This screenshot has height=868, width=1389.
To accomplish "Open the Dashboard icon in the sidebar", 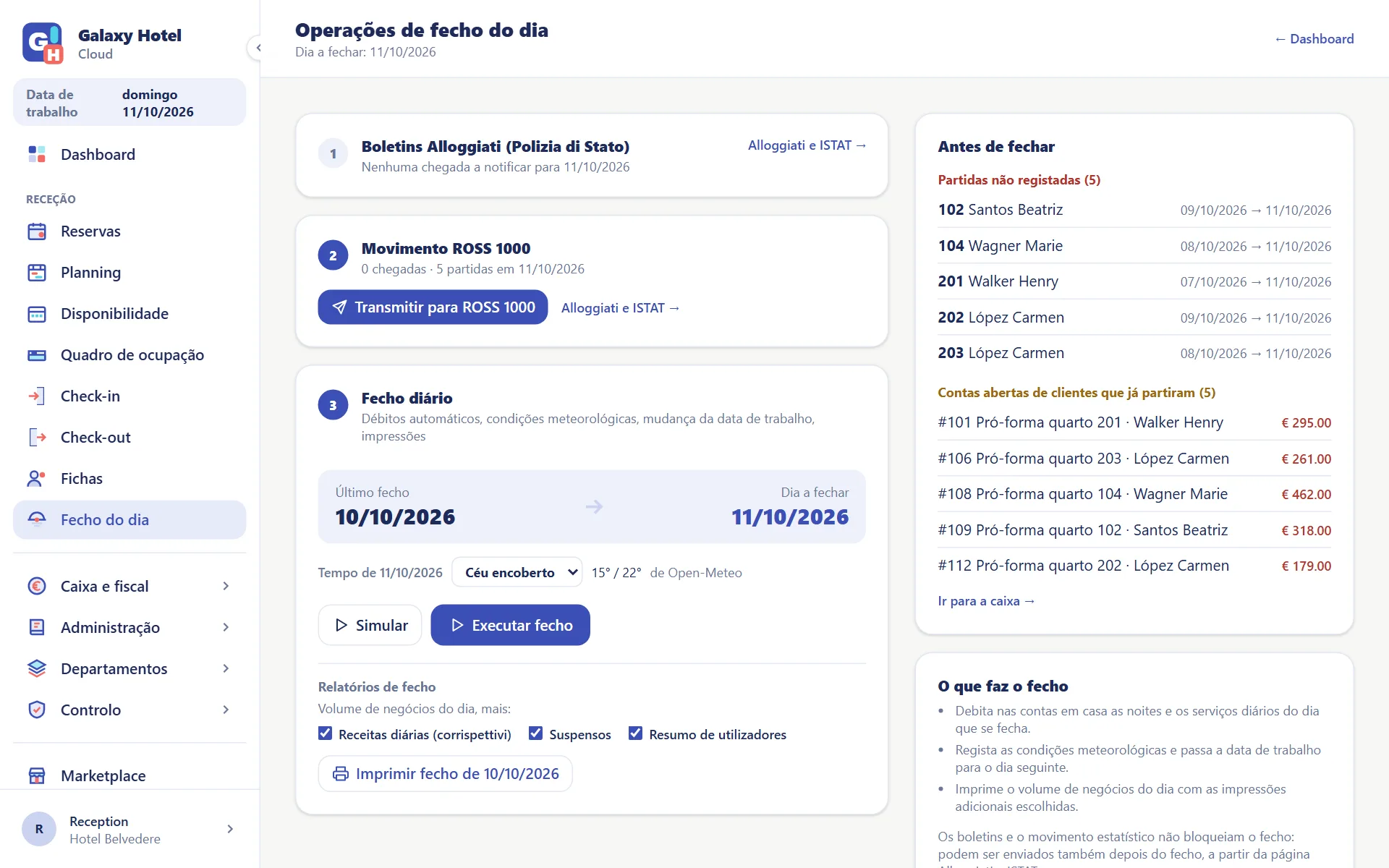I will click(37, 154).
